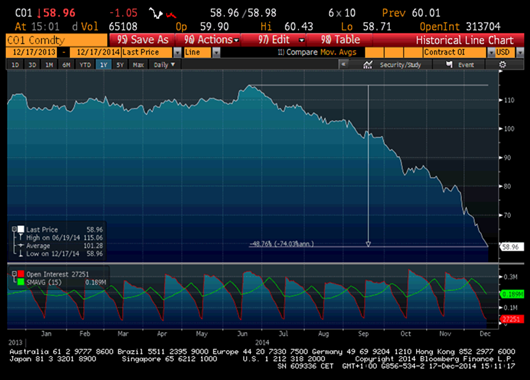Select the 5Y range tab
The width and height of the screenshot is (530, 380).
point(120,65)
